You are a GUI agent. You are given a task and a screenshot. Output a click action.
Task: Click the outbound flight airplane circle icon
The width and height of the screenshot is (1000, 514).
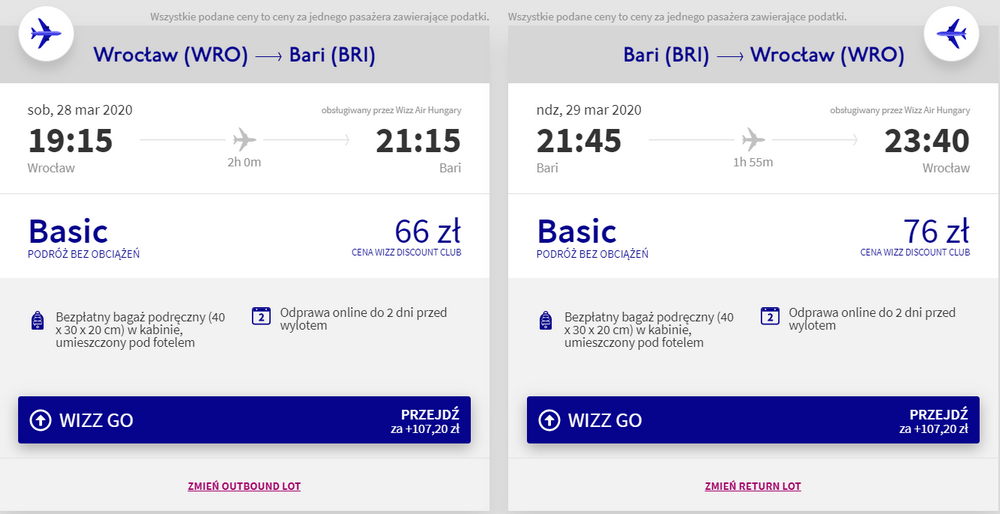[46, 34]
